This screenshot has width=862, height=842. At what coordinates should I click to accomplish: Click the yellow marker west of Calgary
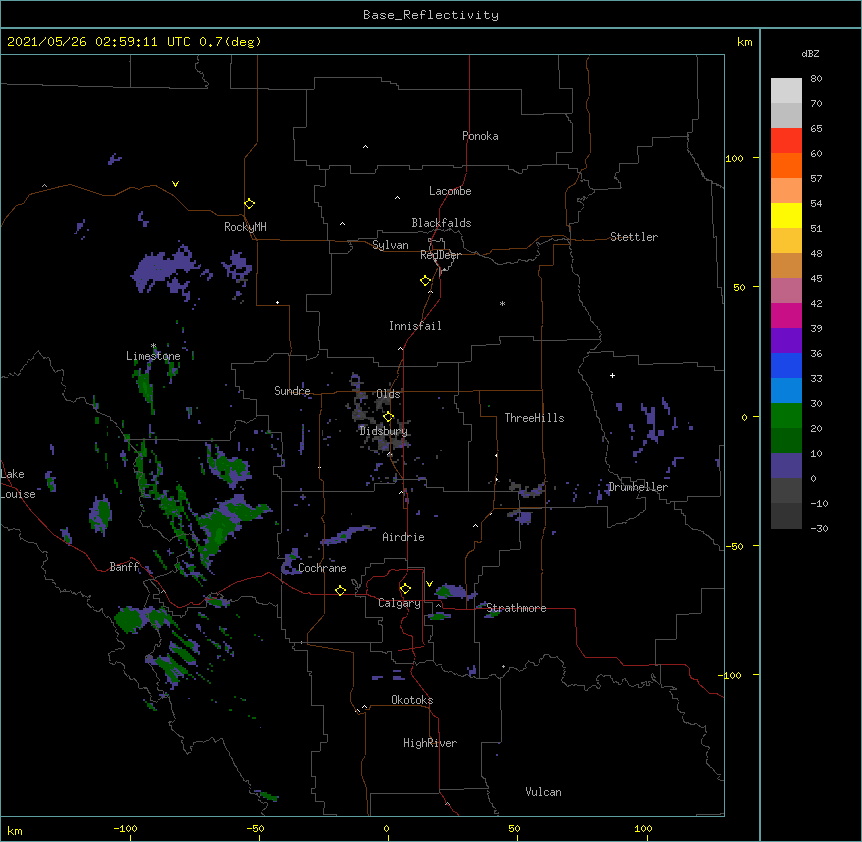tap(340, 590)
